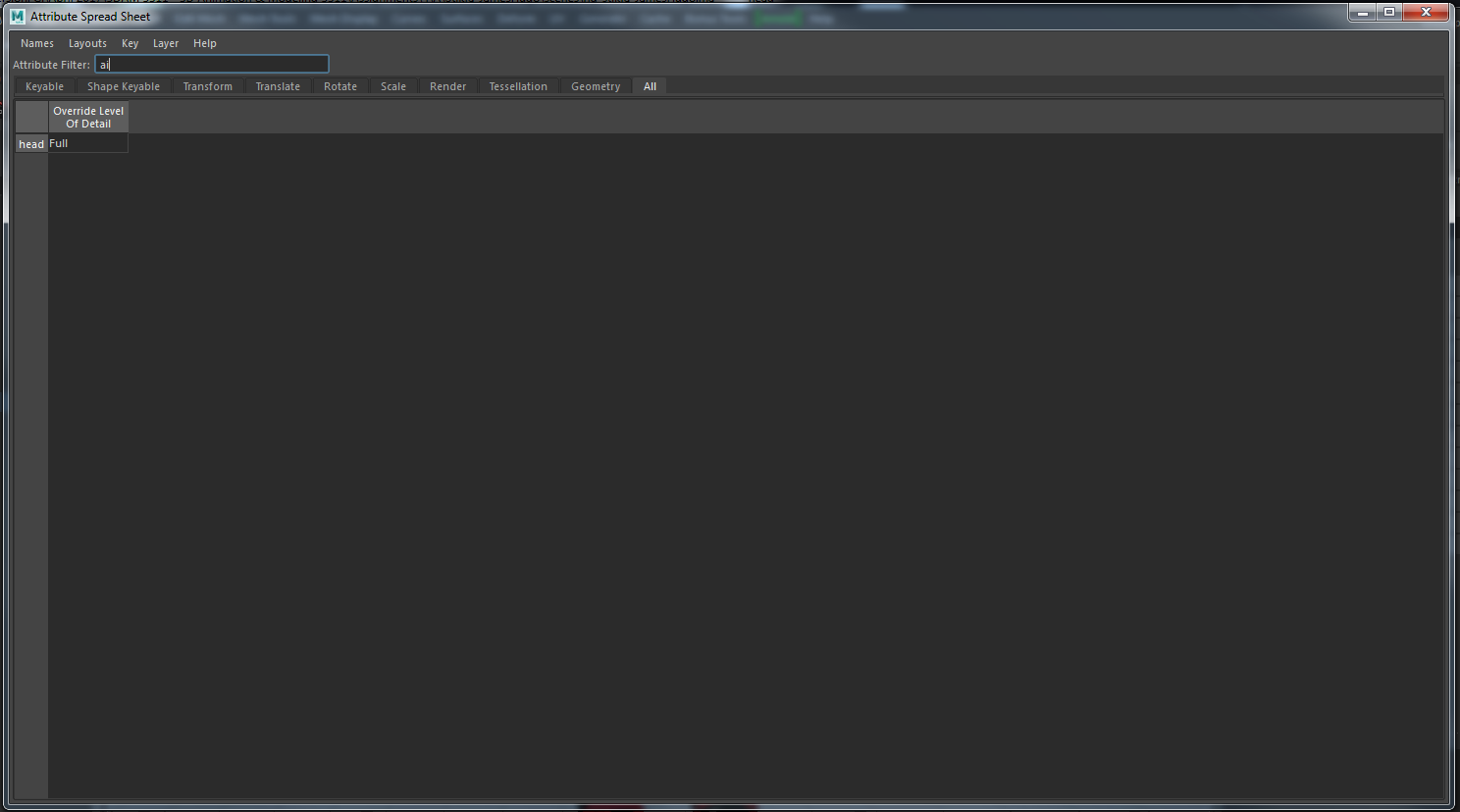Minimize the Attribute Spread Sheet window
The height and width of the screenshot is (812, 1460).
coord(1362,13)
